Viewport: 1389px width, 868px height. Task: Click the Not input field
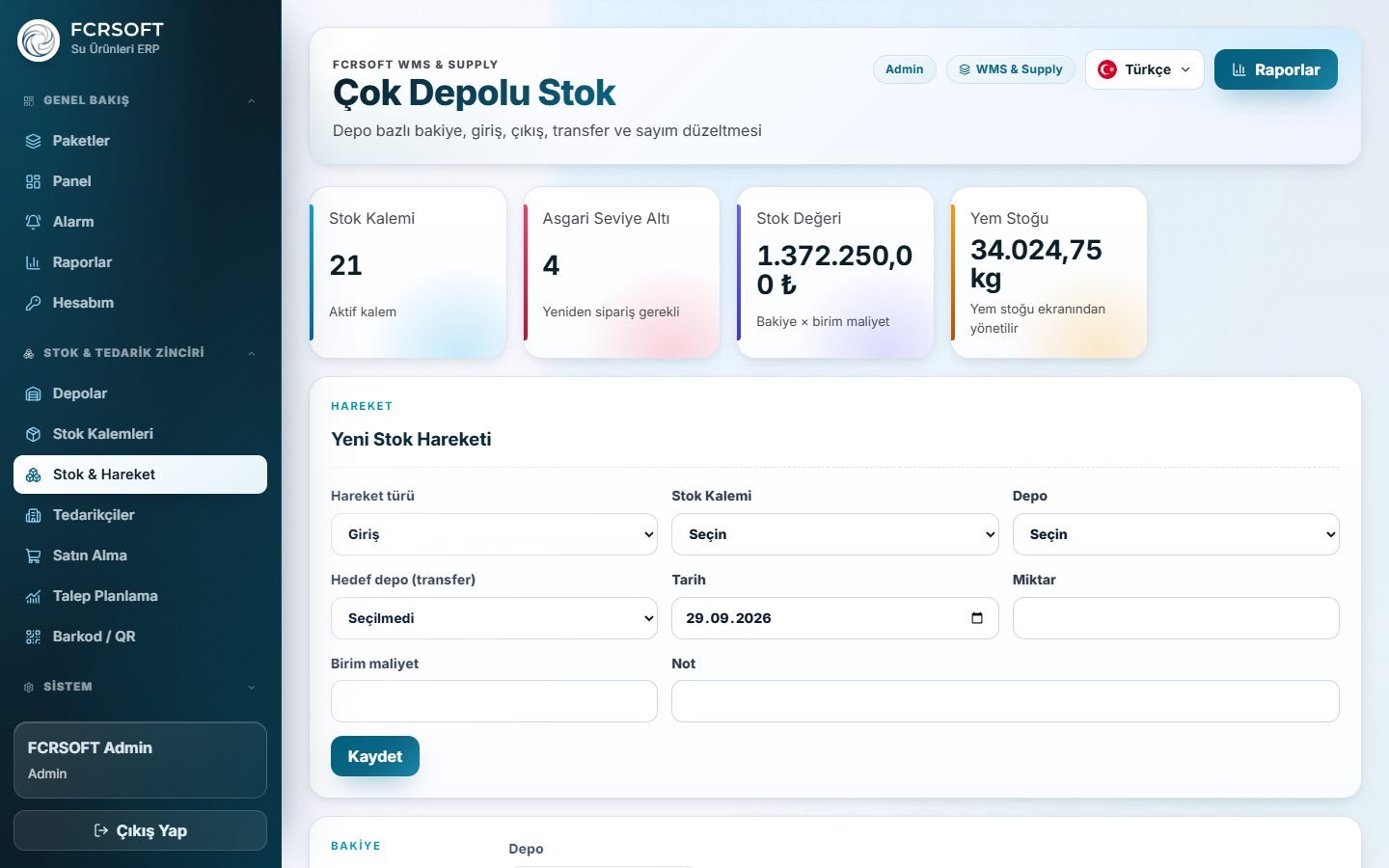click(1005, 701)
